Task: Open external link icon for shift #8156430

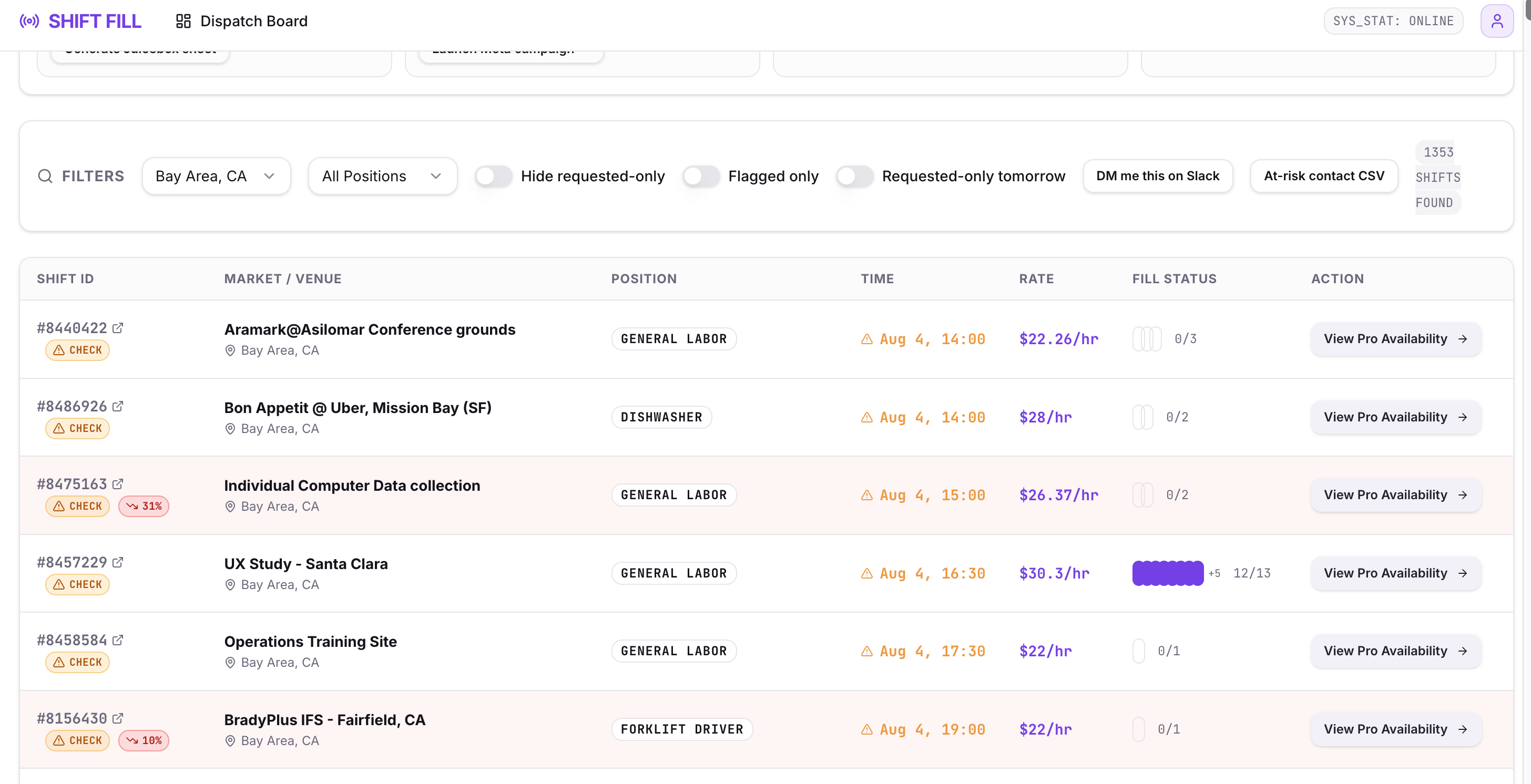Action: [x=118, y=718]
